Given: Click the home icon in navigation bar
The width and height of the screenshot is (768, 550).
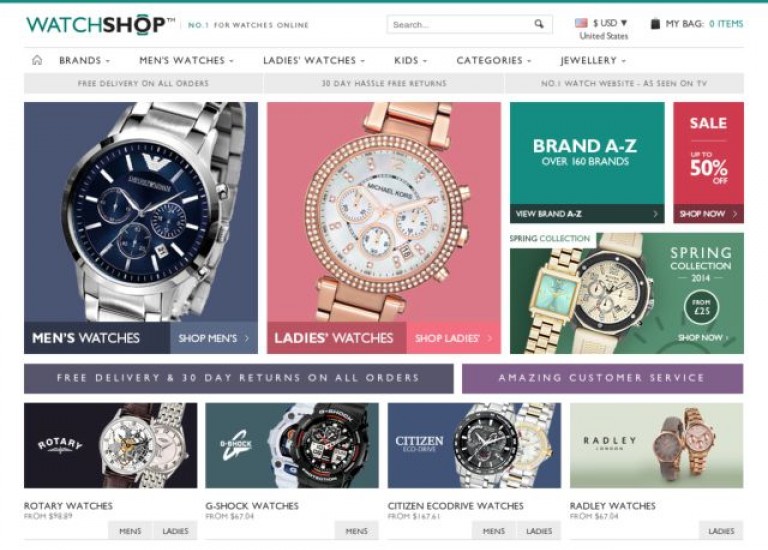Looking at the screenshot, I should [37, 60].
